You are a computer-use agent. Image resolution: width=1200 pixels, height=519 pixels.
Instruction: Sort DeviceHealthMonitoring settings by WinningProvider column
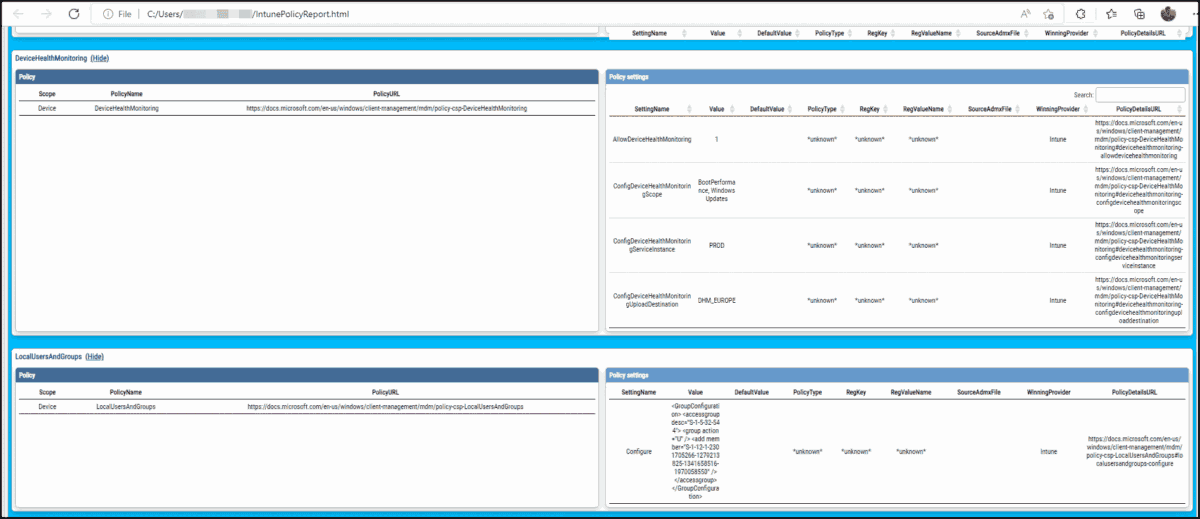click(x=1057, y=108)
